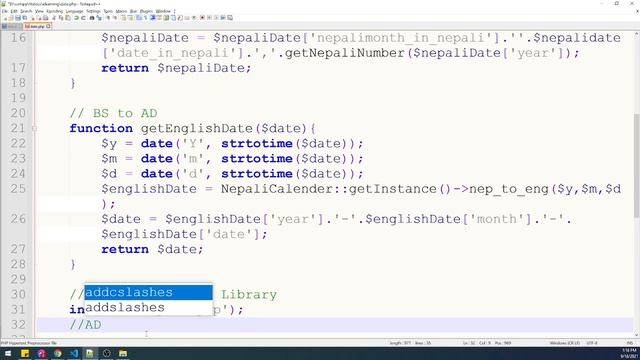Click the Copy toolbar icon
Image resolution: width=640 pixels, height=360 pixels.
click(x=61, y=18)
